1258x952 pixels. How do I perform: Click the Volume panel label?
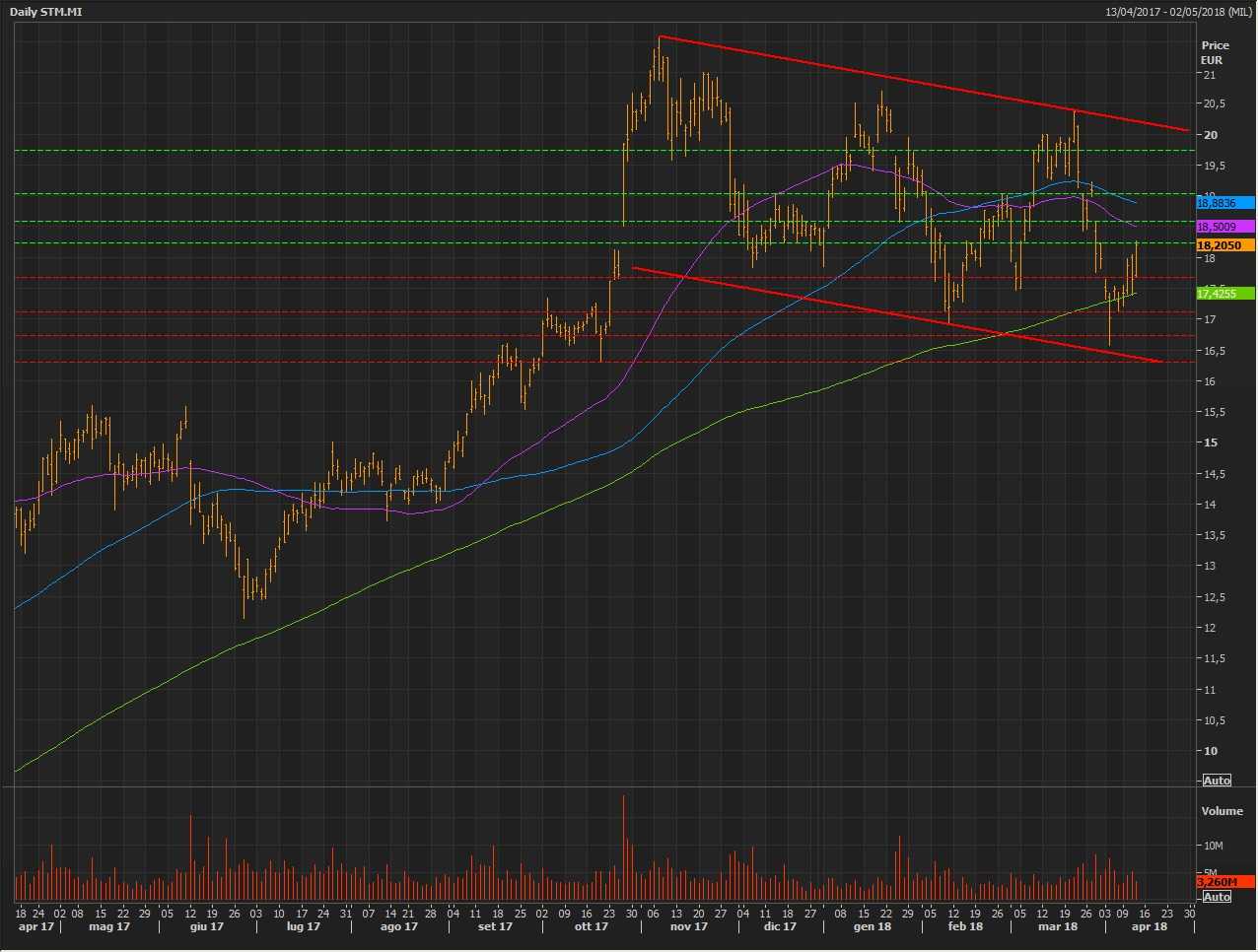1222,811
